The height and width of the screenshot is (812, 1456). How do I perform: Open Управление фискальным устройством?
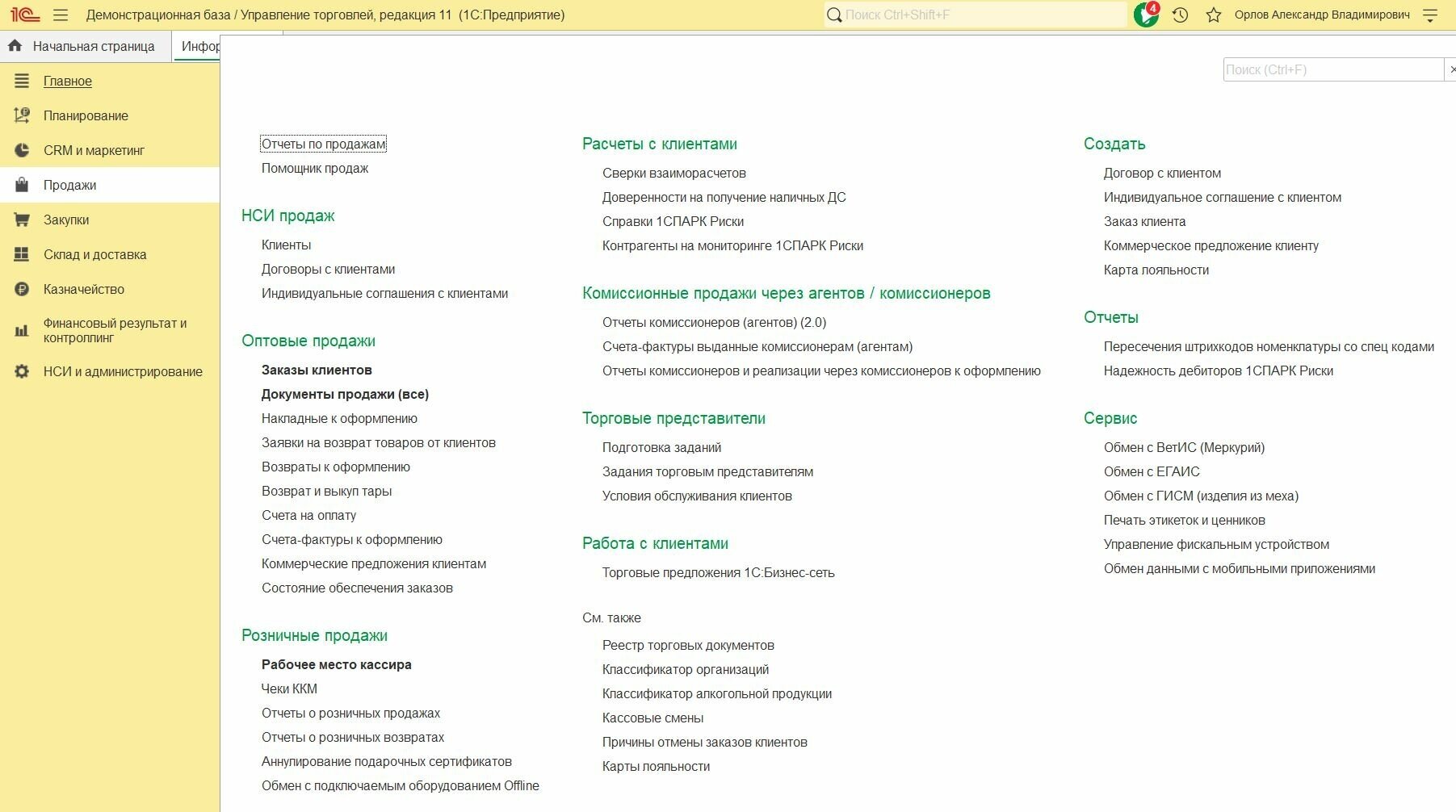(1216, 544)
